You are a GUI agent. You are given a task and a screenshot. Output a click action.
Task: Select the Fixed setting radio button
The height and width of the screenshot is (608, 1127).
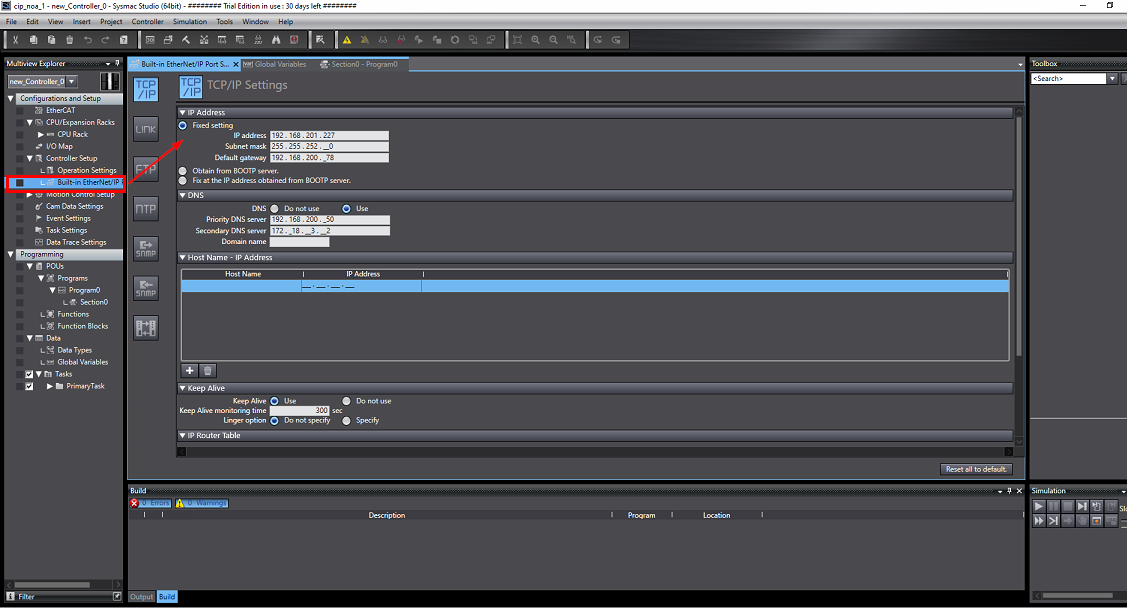(x=181, y=124)
